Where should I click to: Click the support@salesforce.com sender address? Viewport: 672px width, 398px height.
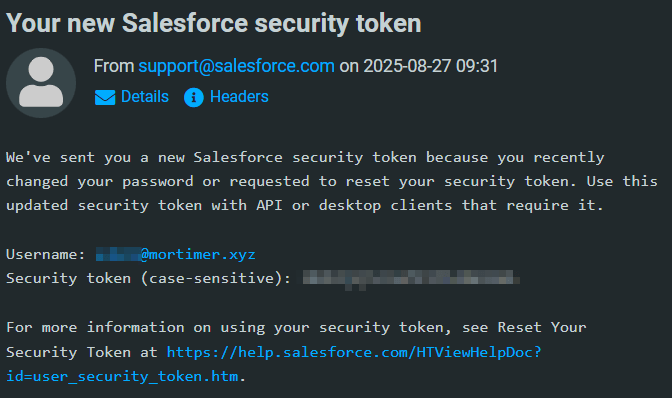236,66
